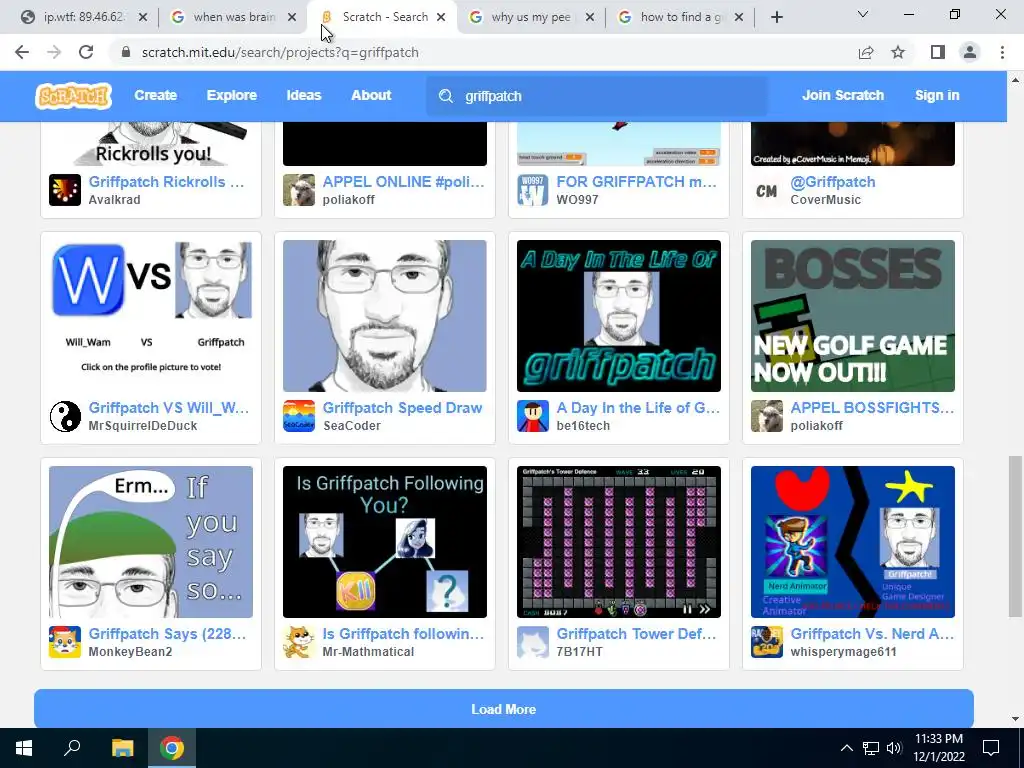The image size is (1024, 768).
Task: Open A Day In The Life thumbnail
Action: pos(618,316)
